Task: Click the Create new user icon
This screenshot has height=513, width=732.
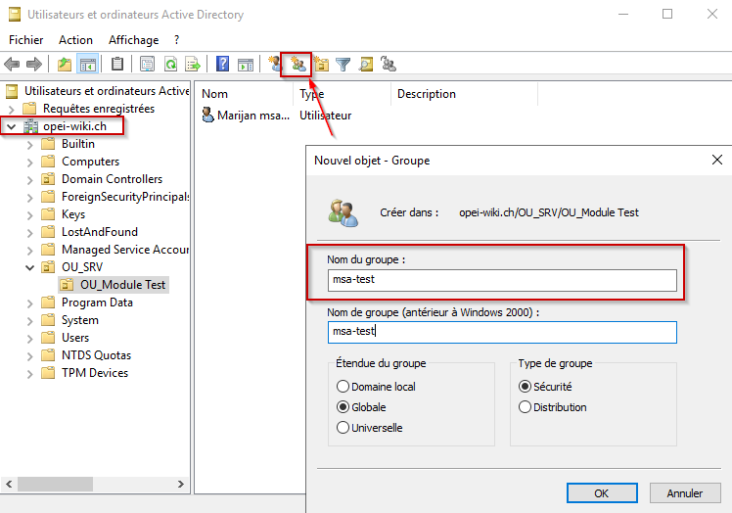Action: tap(275, 63)
